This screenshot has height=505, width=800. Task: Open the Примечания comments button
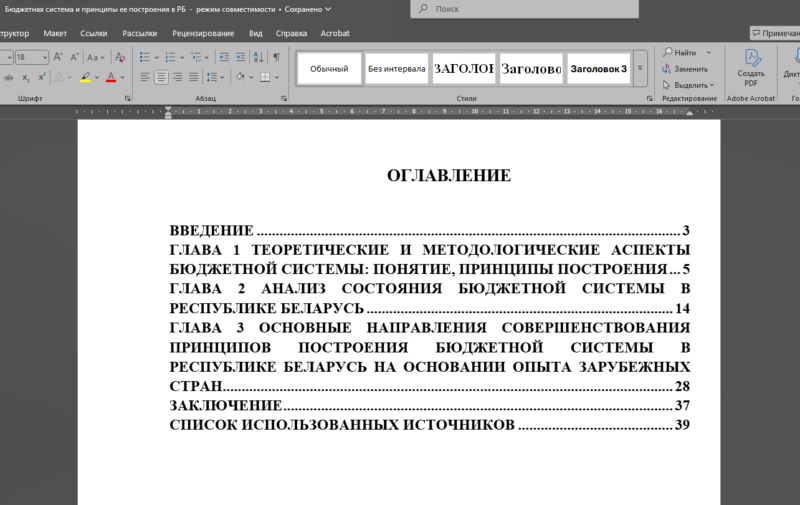coord(775,33)
